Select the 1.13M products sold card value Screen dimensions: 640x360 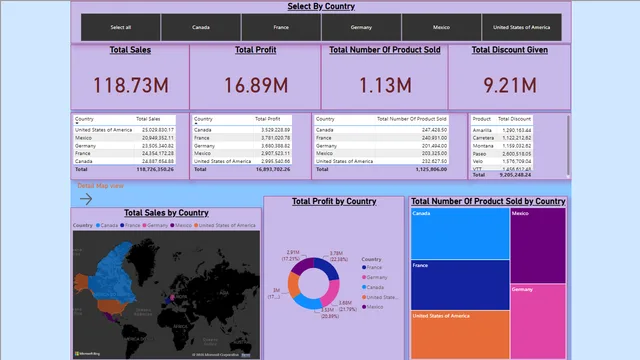[385, 86]
